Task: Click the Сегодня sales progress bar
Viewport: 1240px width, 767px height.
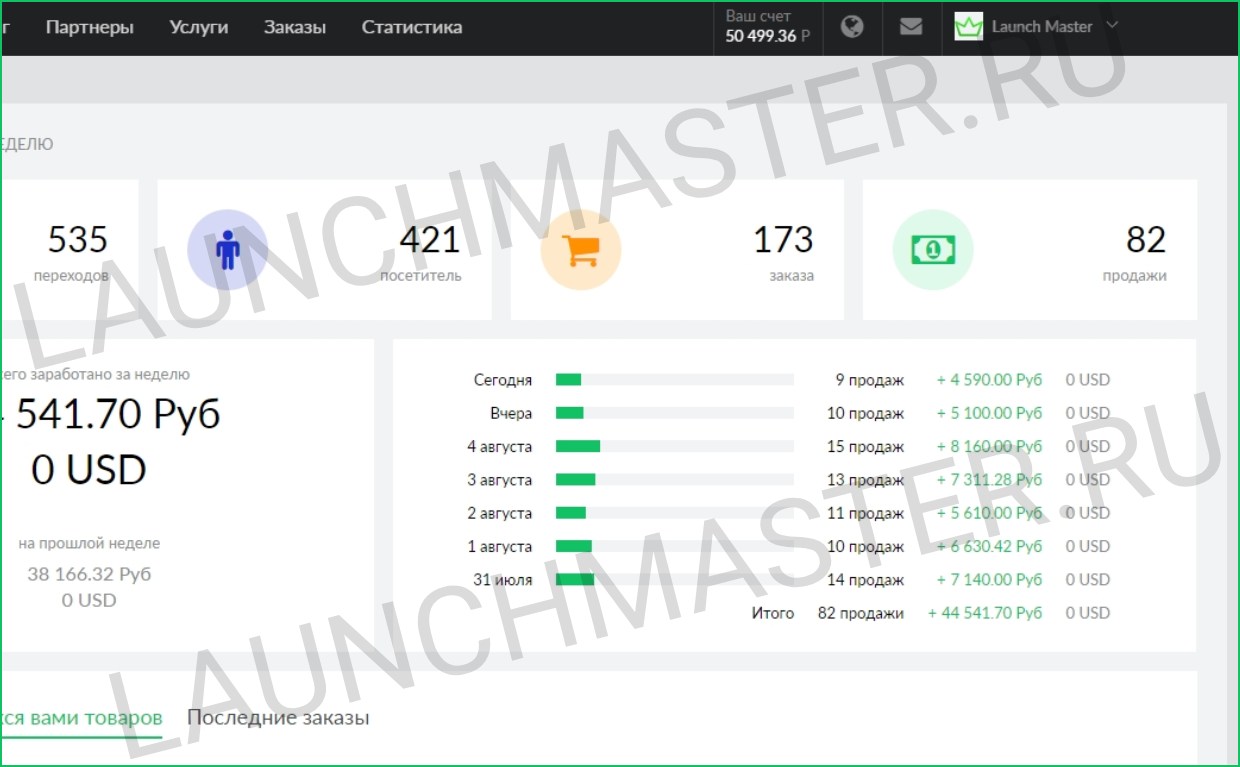Action: (674, 380)
